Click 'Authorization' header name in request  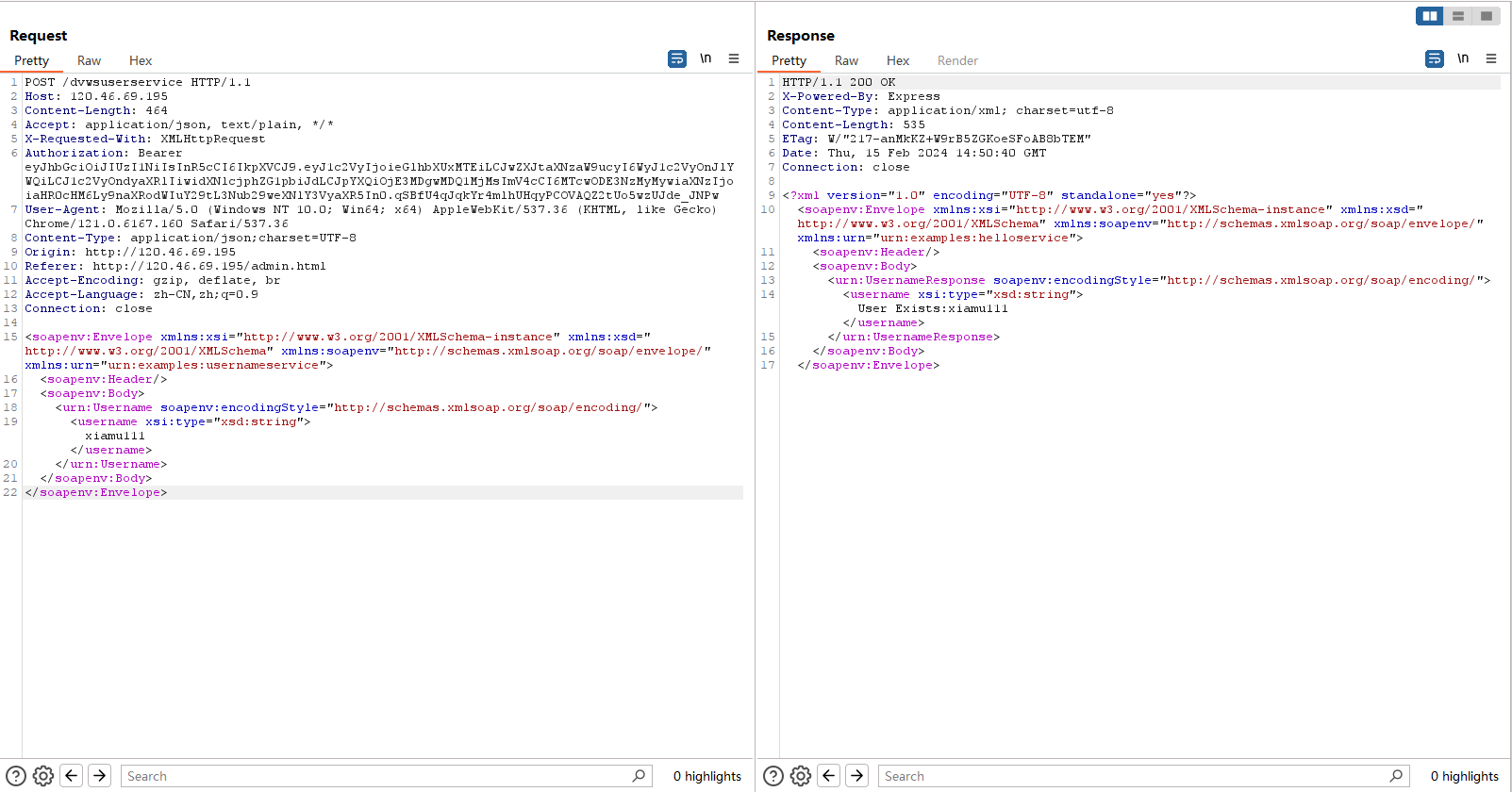pyautogui.click(x=74, y=153)
